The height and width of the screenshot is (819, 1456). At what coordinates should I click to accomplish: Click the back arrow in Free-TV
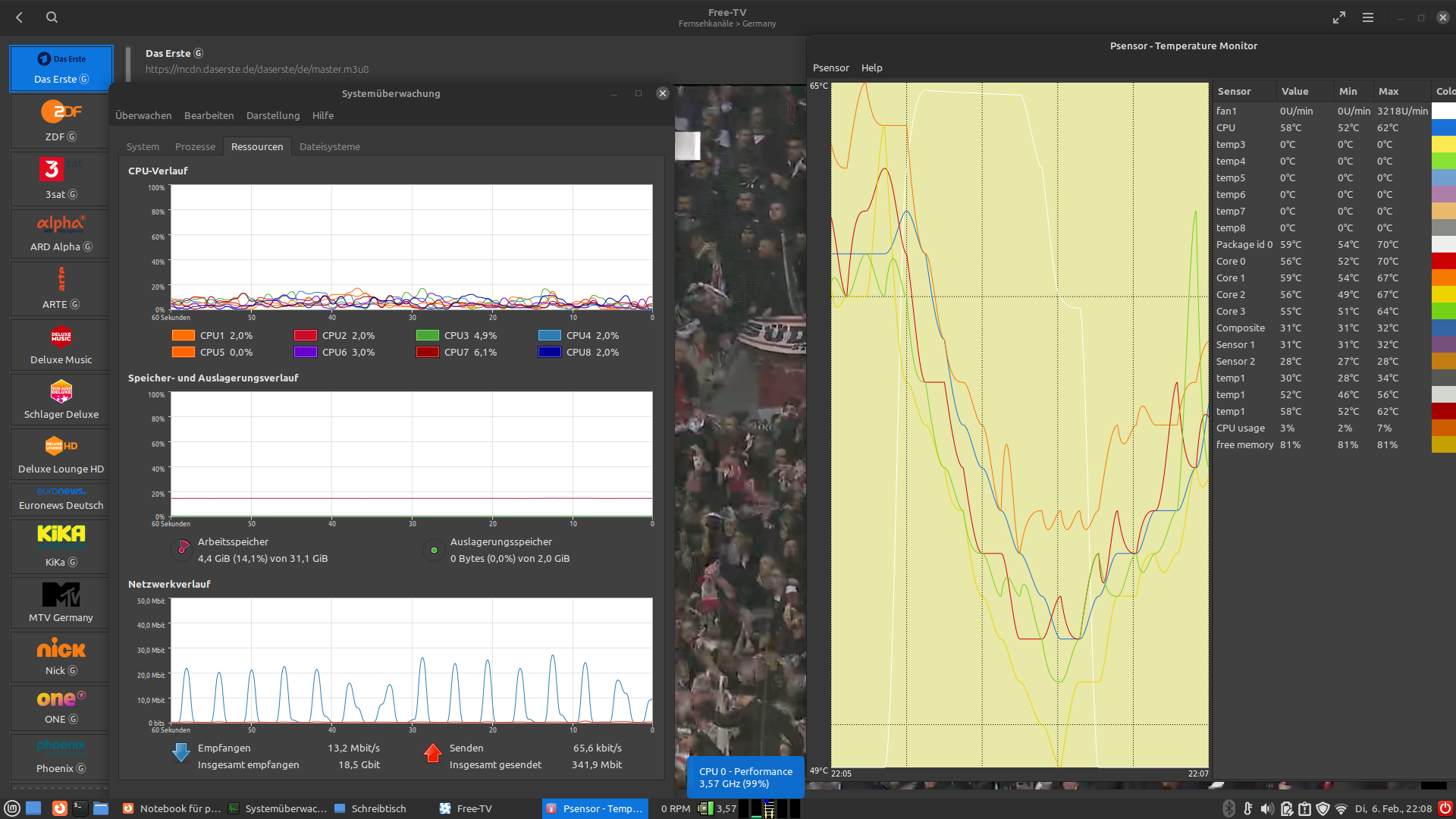tap(20, 17)
